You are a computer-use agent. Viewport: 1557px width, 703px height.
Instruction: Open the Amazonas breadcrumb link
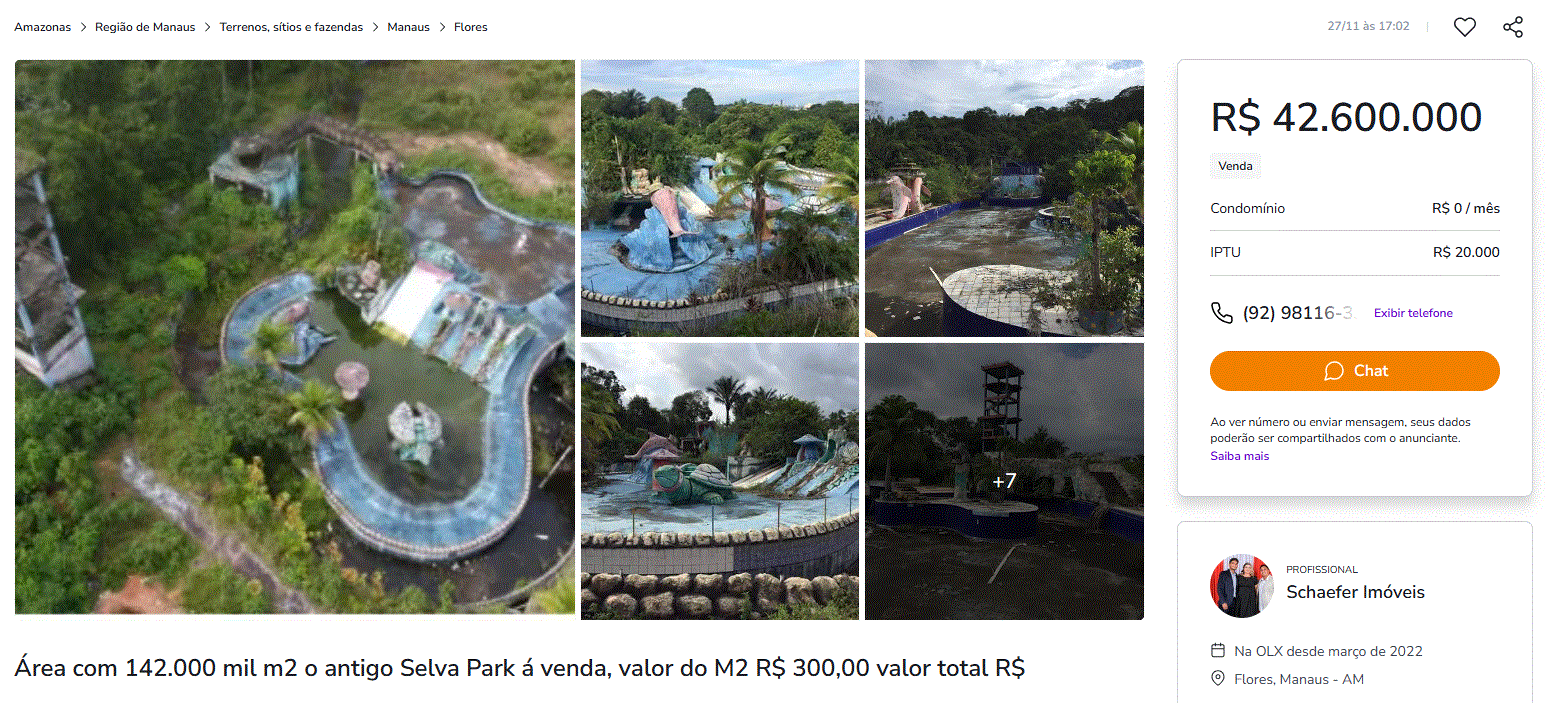point(43,27)
